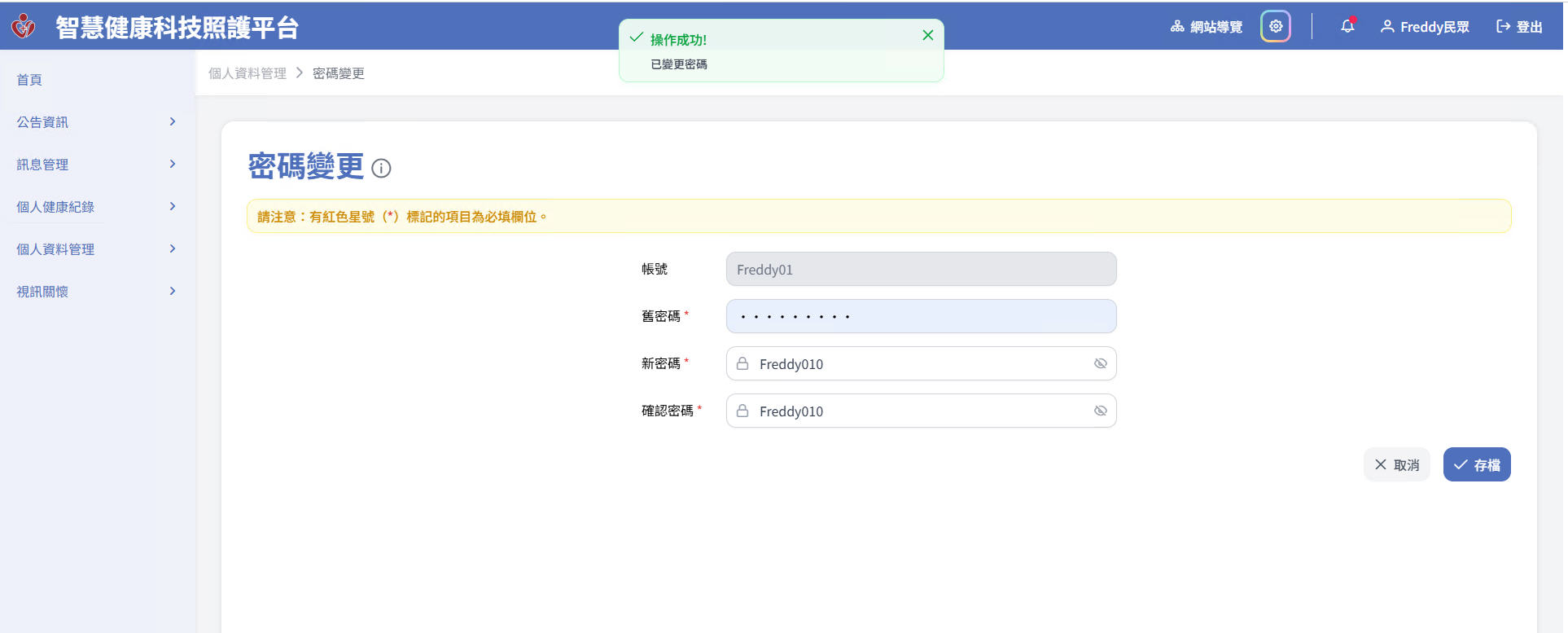
Task: Expand the 公告資訊 sidebar menu
Action: coord(96,122)
